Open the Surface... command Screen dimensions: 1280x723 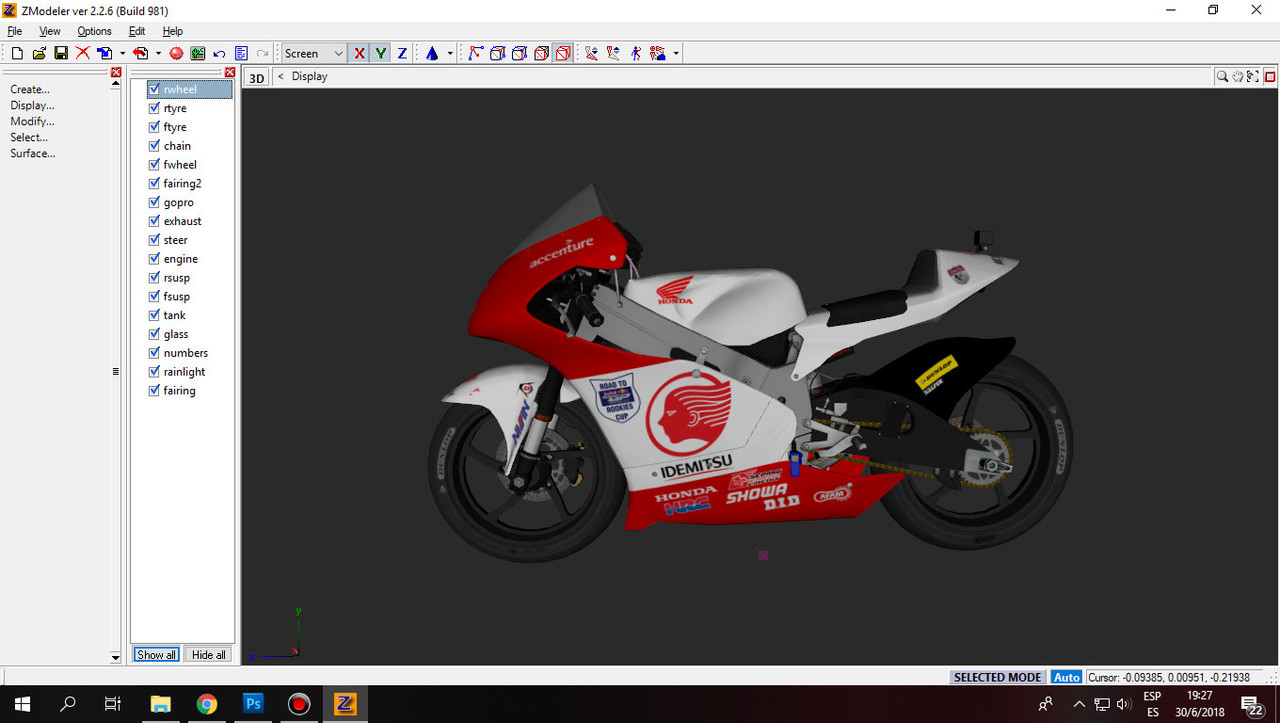pos(33,153)
